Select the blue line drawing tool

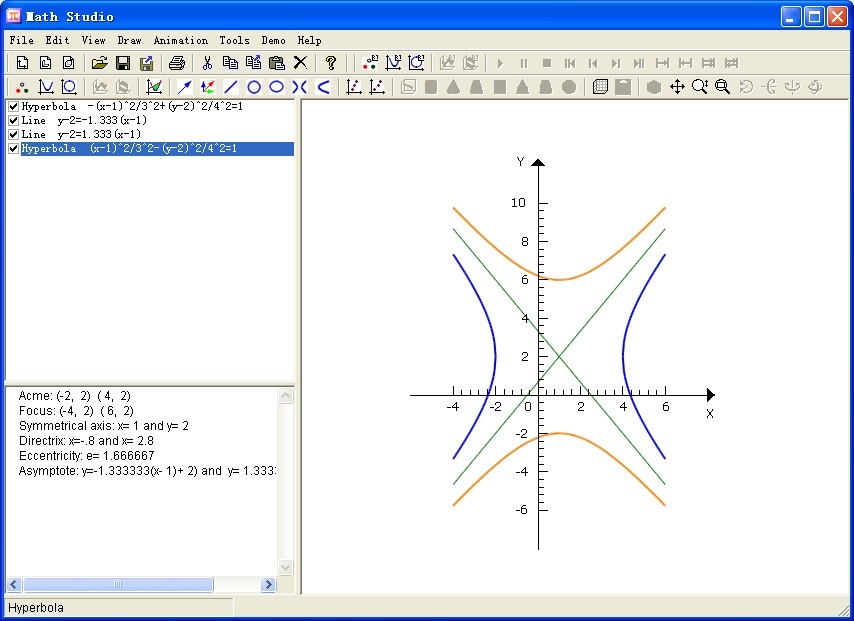(231, 87)
